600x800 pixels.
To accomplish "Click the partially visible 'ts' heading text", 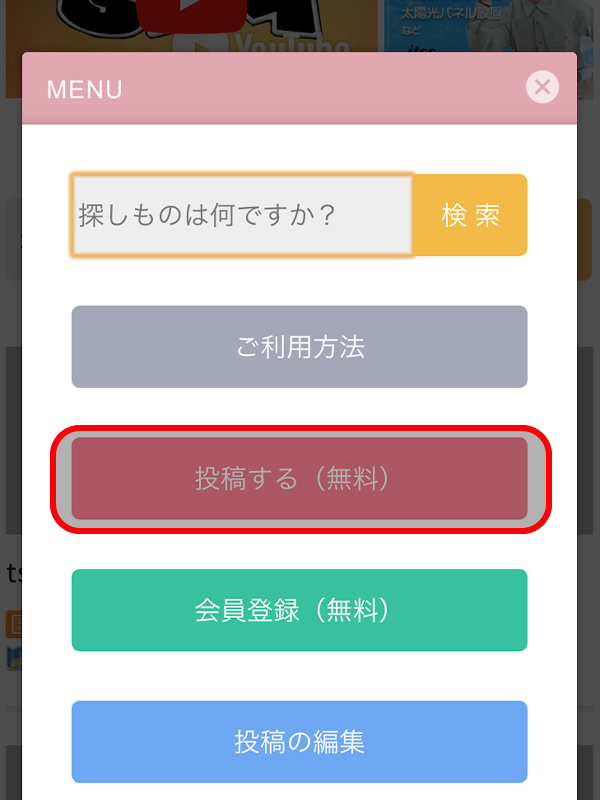I will (14, 572).
